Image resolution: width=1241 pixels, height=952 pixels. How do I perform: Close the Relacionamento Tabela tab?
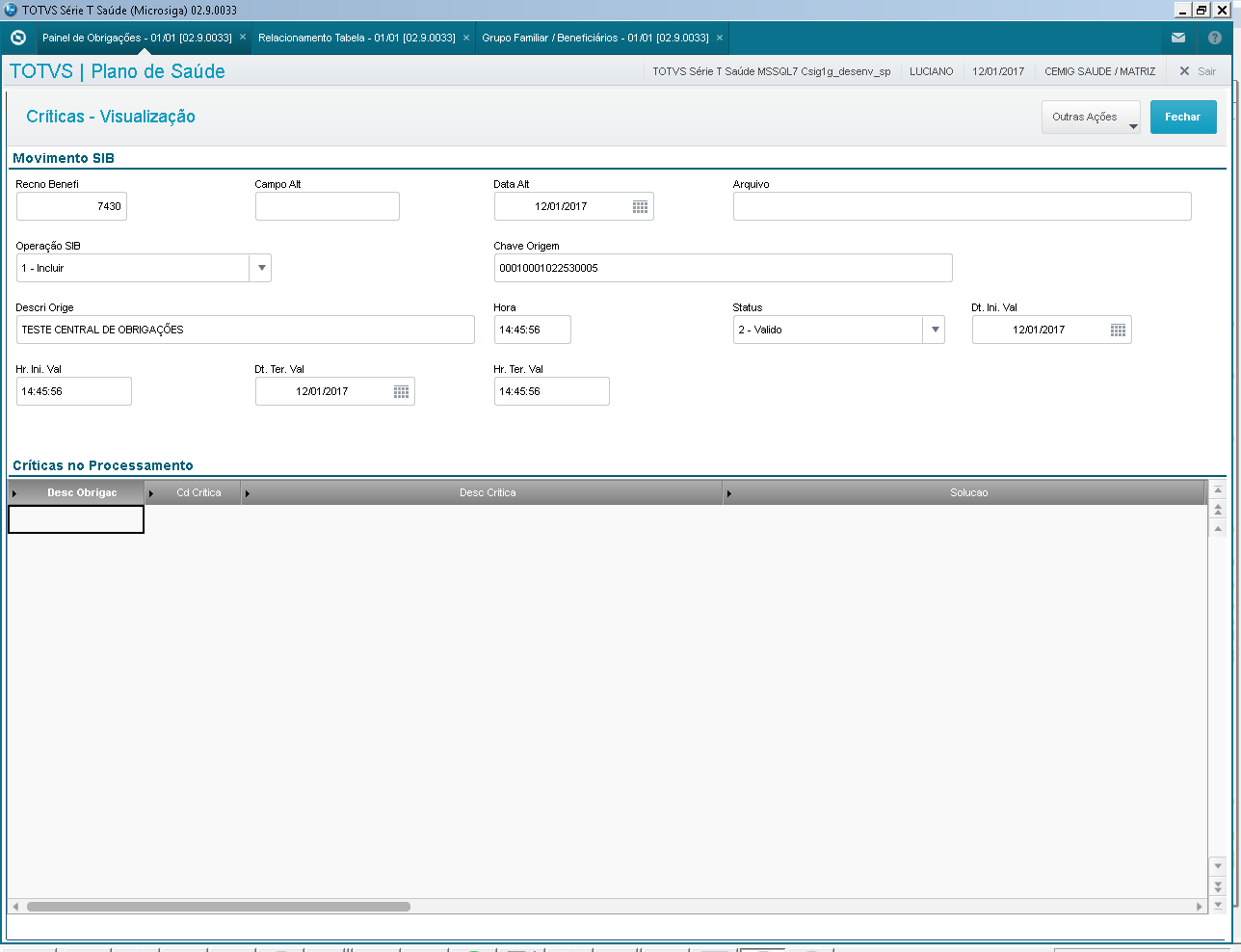pyautogui.click(x=466, y=38)
